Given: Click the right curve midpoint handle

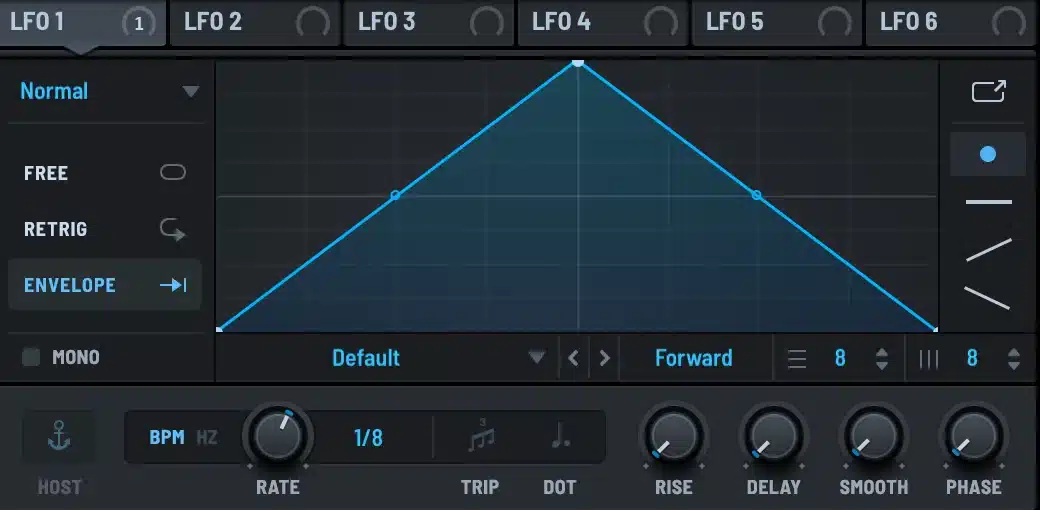Looking at the screenshot, I should [756, 195].
